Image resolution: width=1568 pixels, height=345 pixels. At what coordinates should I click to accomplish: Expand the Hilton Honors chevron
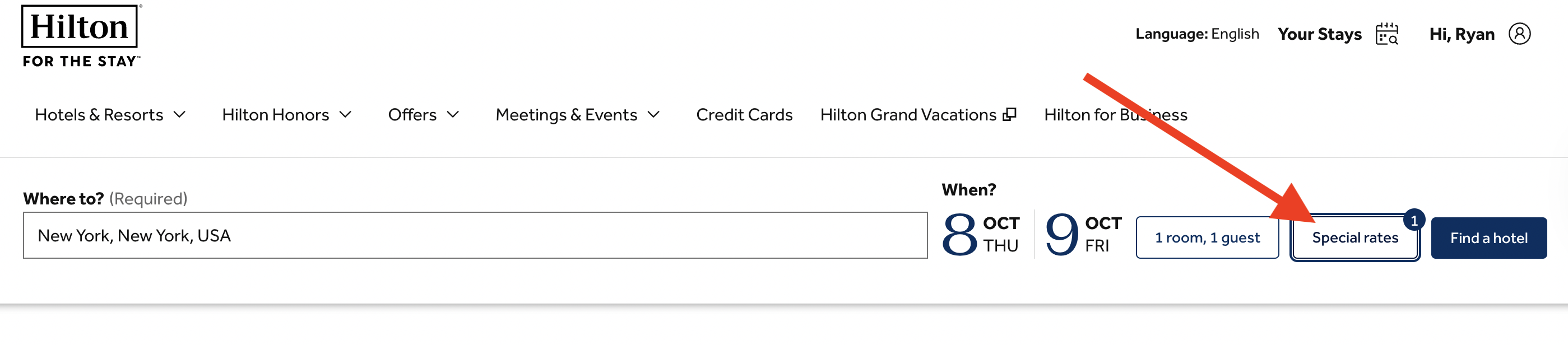[x=345, y=114]
